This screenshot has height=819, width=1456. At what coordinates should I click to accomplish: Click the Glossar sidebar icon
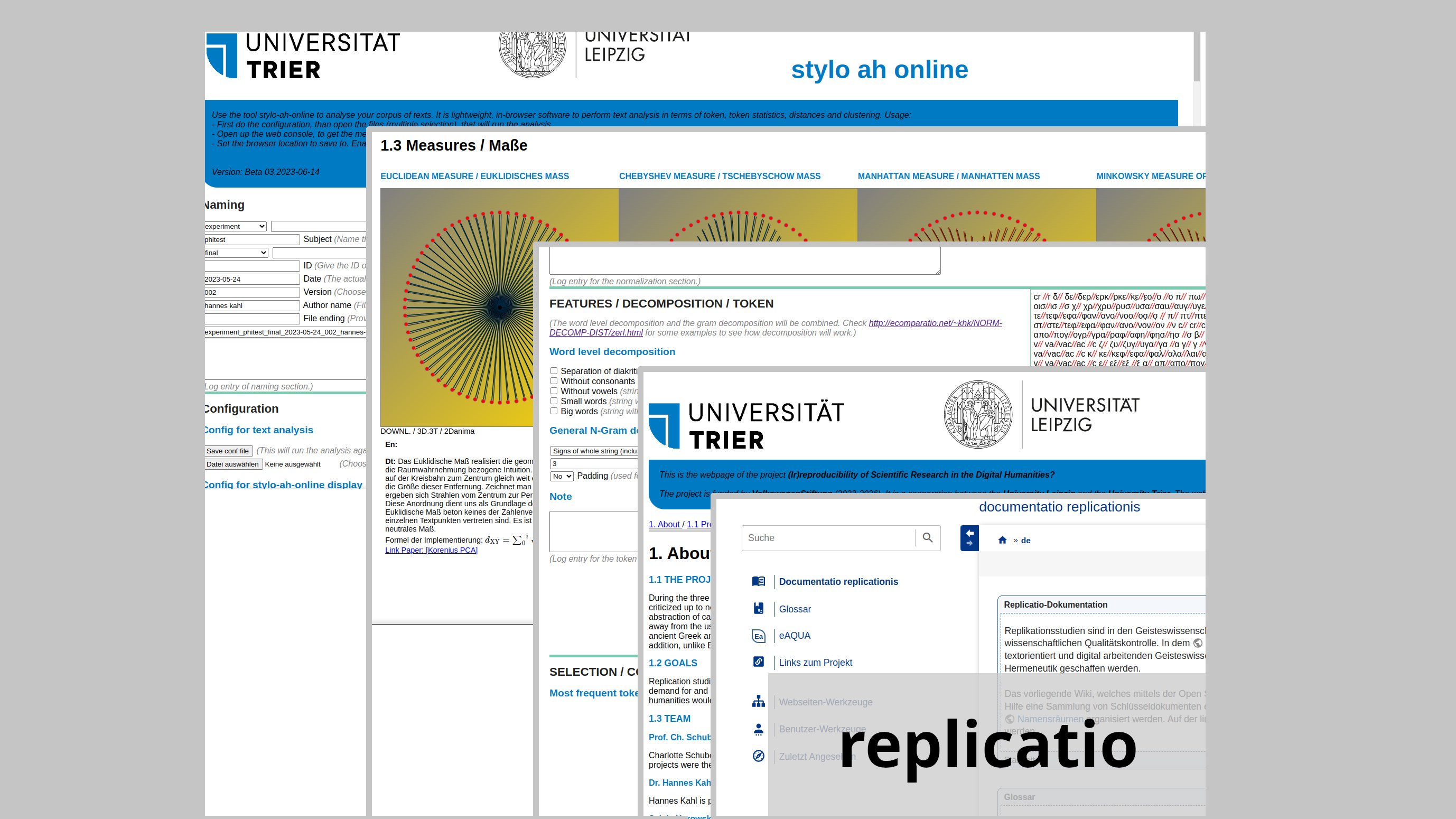pos(759,609)
